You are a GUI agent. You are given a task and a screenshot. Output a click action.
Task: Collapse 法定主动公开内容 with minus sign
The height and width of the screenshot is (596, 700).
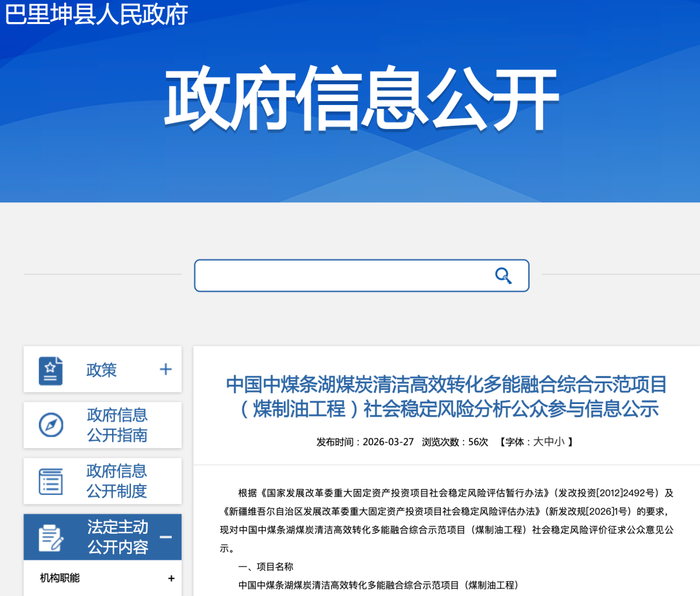pos(166,537)
